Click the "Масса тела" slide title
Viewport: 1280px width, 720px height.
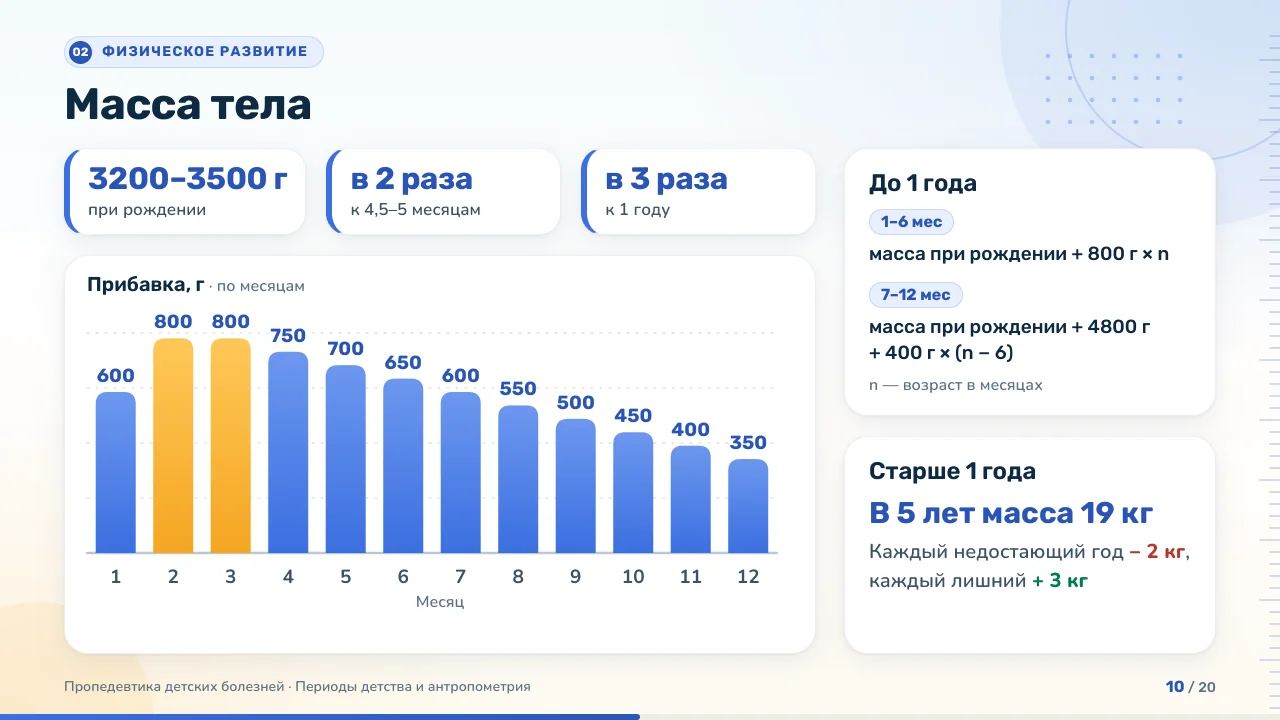[x=188, y=105]
